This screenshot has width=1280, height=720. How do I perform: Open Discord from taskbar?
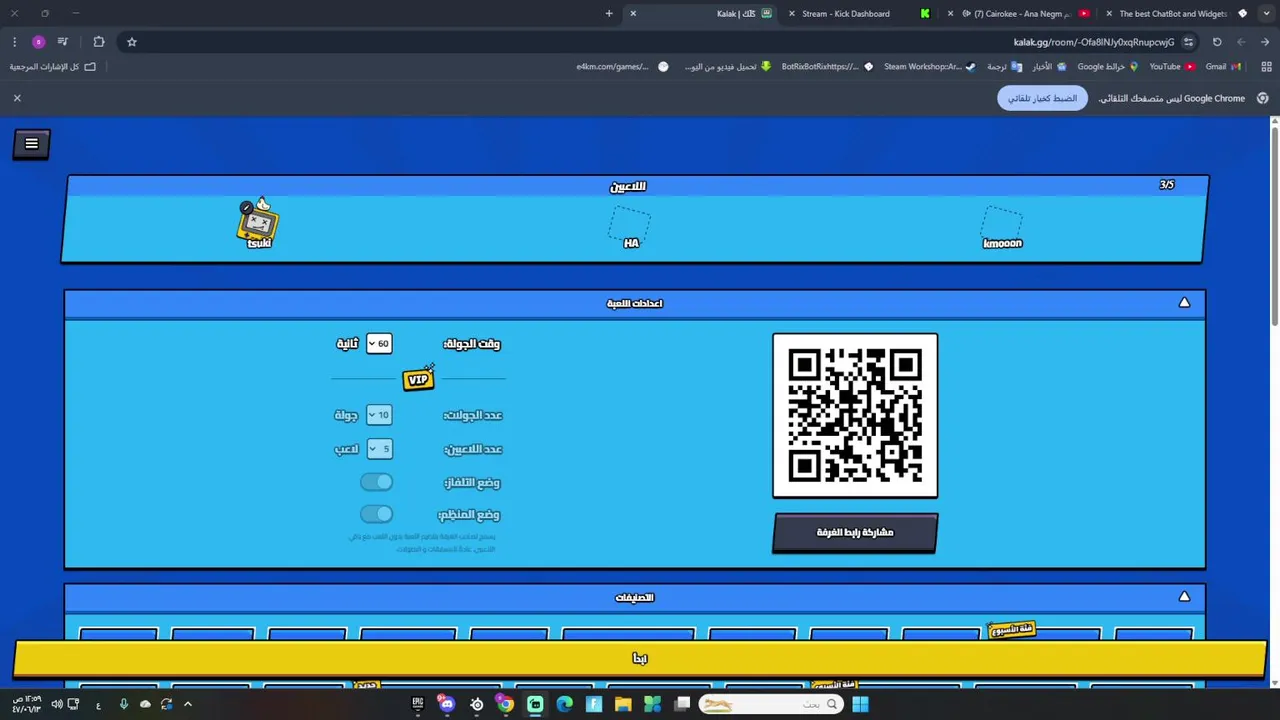(x=447, y=704)
